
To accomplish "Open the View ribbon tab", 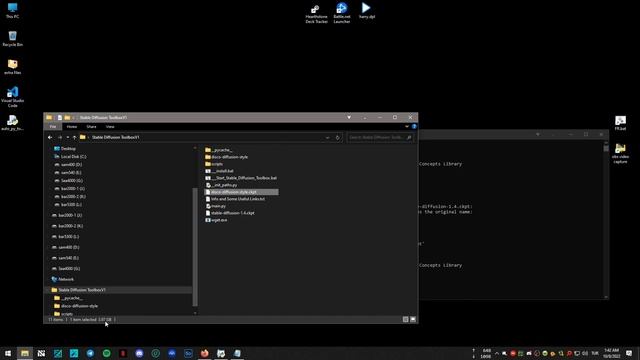I will 110,127.
